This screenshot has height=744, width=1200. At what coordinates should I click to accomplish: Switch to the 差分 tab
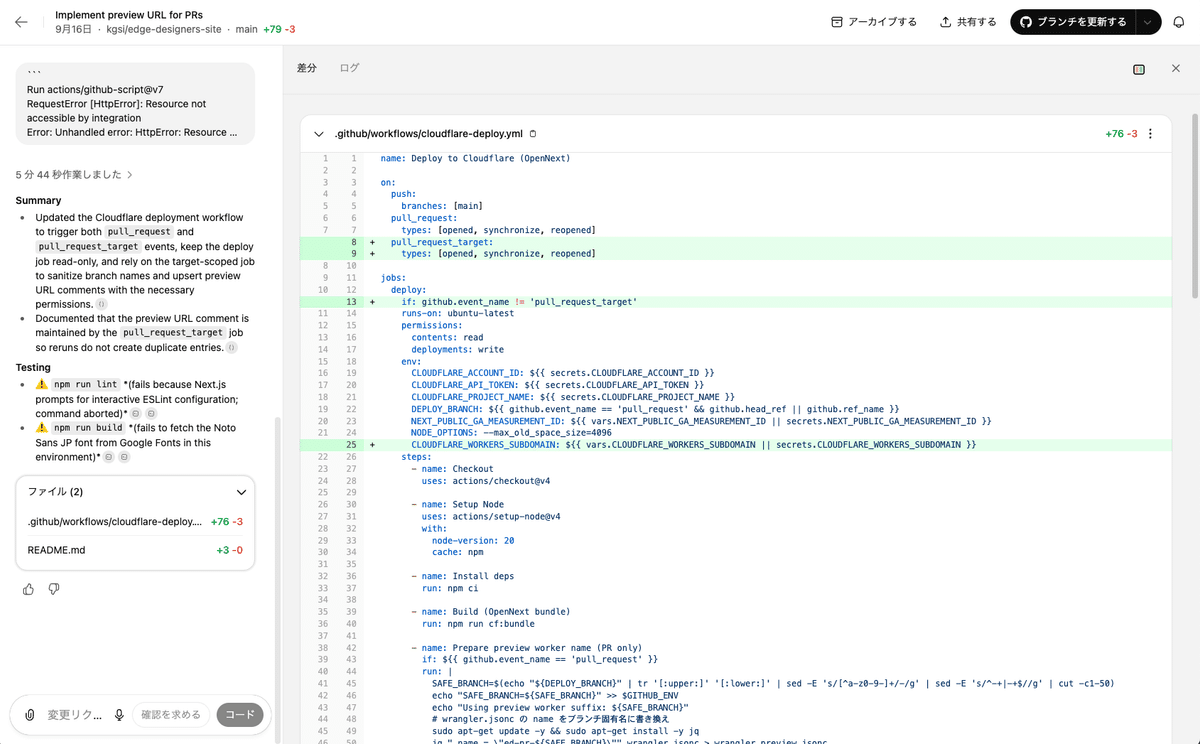[x=307, y=68]
